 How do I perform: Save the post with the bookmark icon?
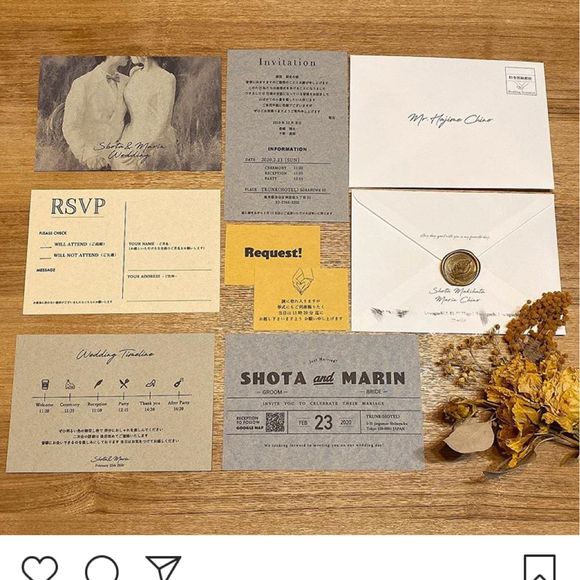coord(540,567)
